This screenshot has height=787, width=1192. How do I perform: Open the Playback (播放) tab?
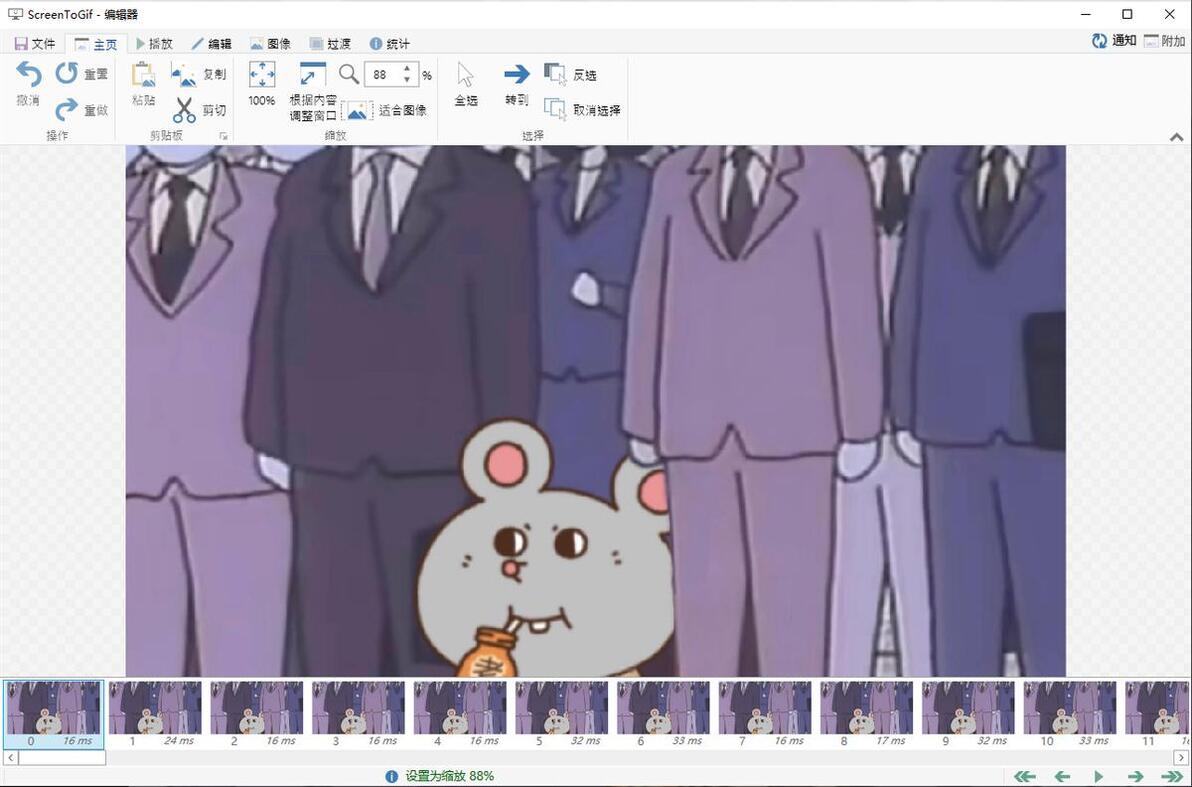tap(154, 44)
